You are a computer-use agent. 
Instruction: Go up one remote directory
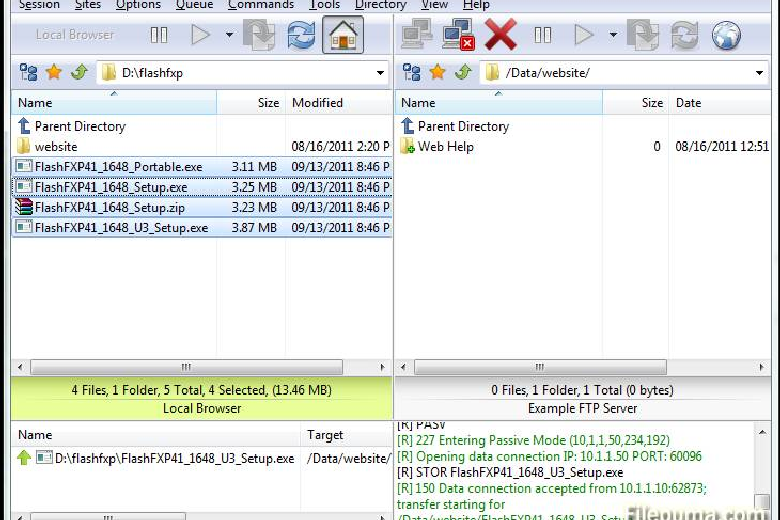click(x=463, y=73)
